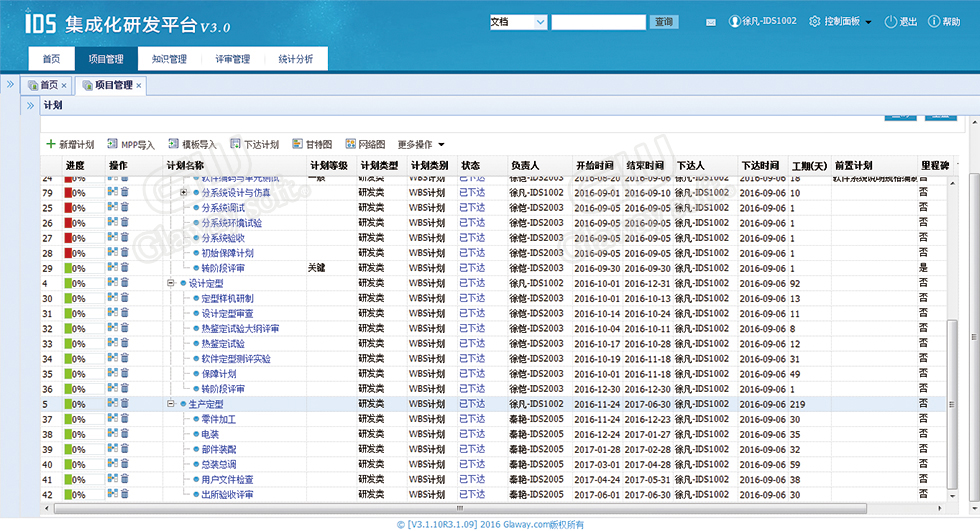Click the 下达计划 toolbar icon
The height and width of the screenshot is (531, 980).
point(236,144)
